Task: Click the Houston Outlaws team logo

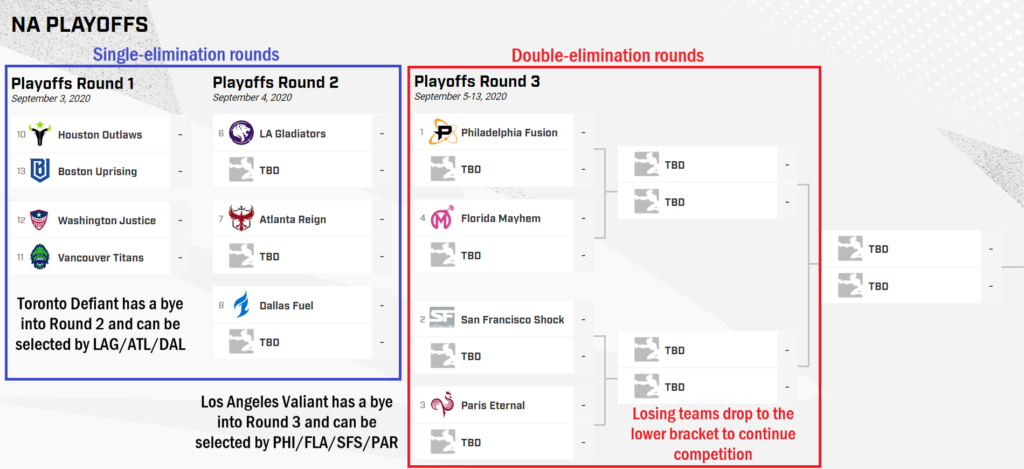Action: [40, 135]
